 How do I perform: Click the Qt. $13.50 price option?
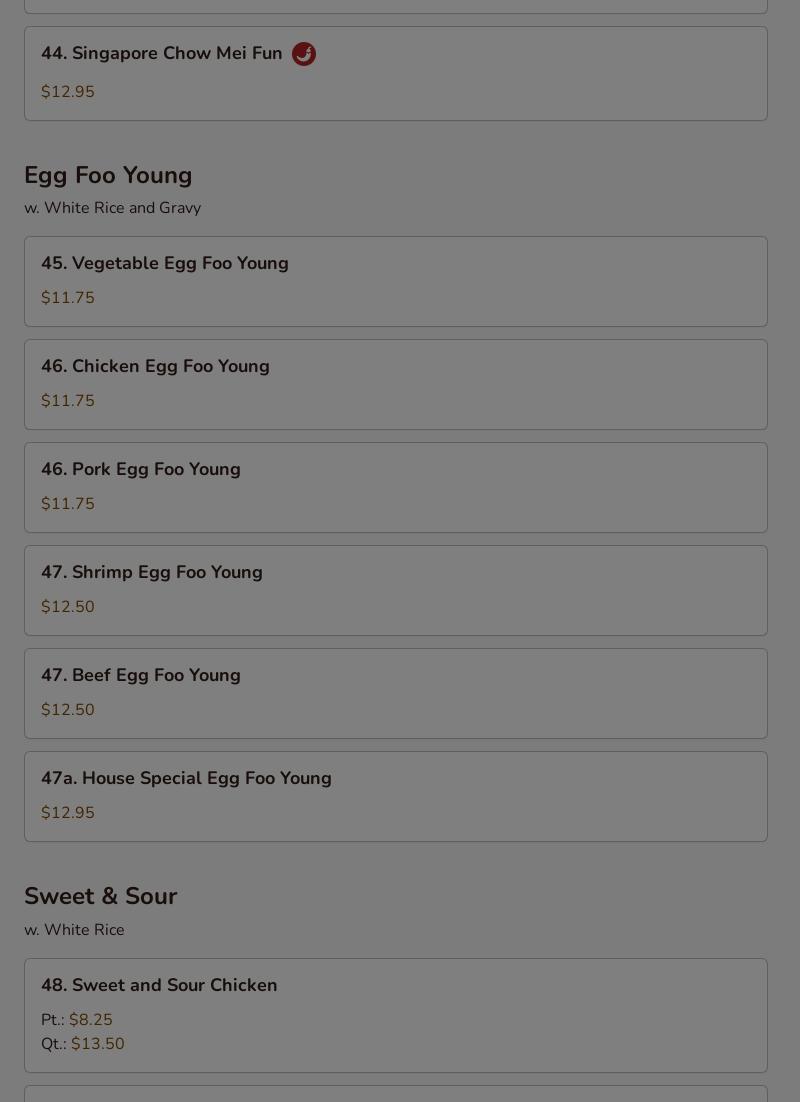(84, 1044)
